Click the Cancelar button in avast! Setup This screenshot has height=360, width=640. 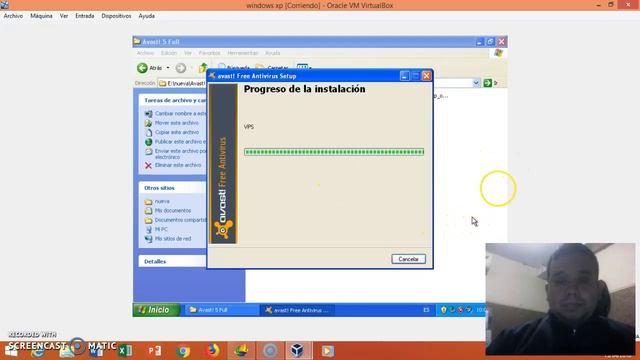(x=408, y=259)
